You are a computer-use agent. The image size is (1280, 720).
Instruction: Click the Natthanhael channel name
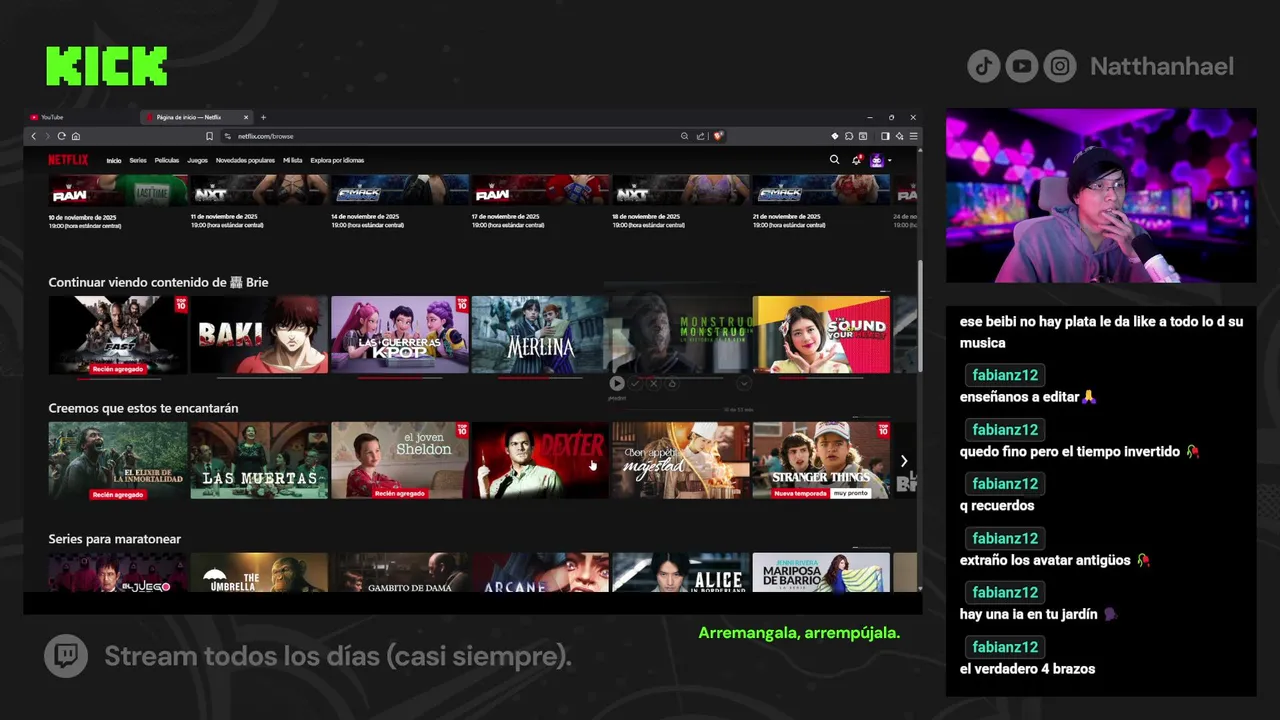pos(1162,67)
